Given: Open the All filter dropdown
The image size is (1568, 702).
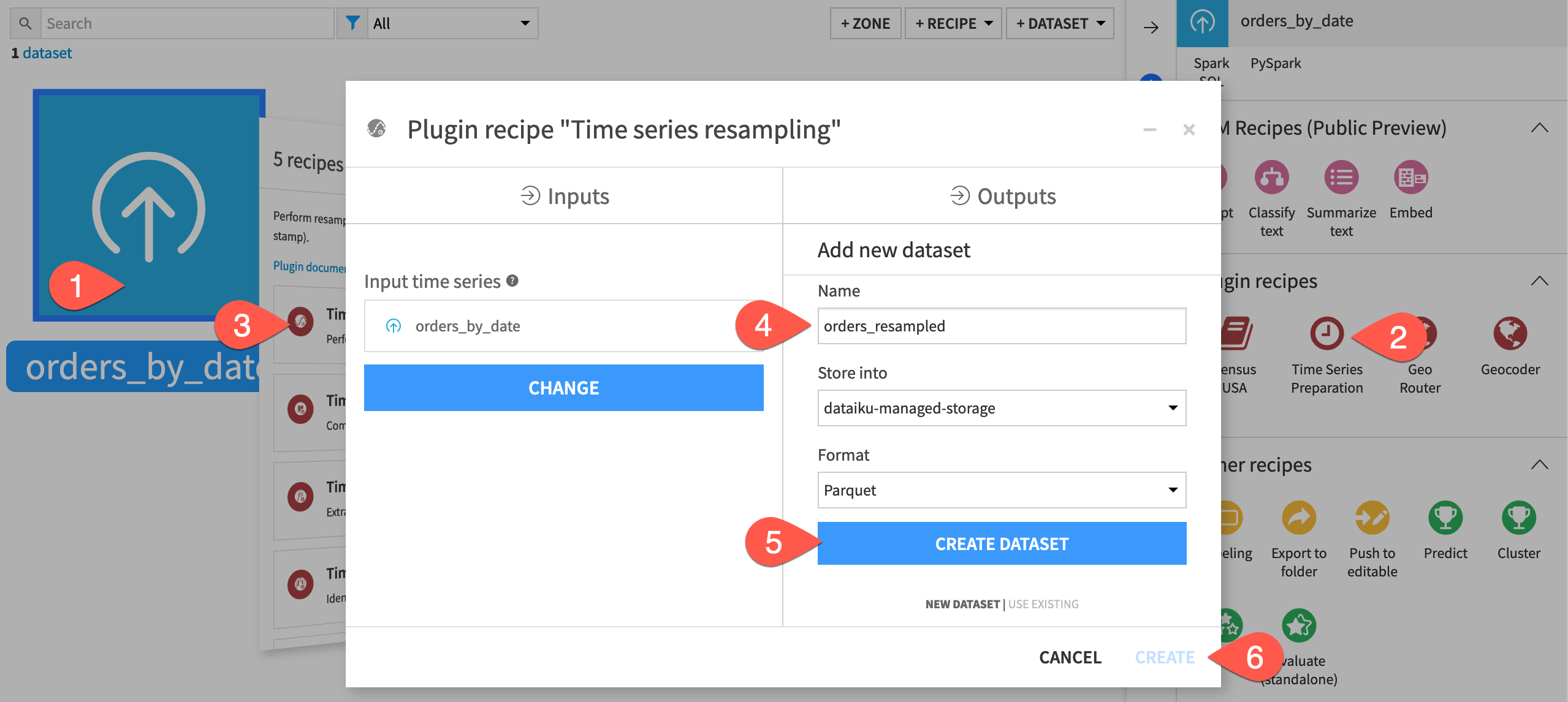Looking at the screenshot, I should pos(452,23).
